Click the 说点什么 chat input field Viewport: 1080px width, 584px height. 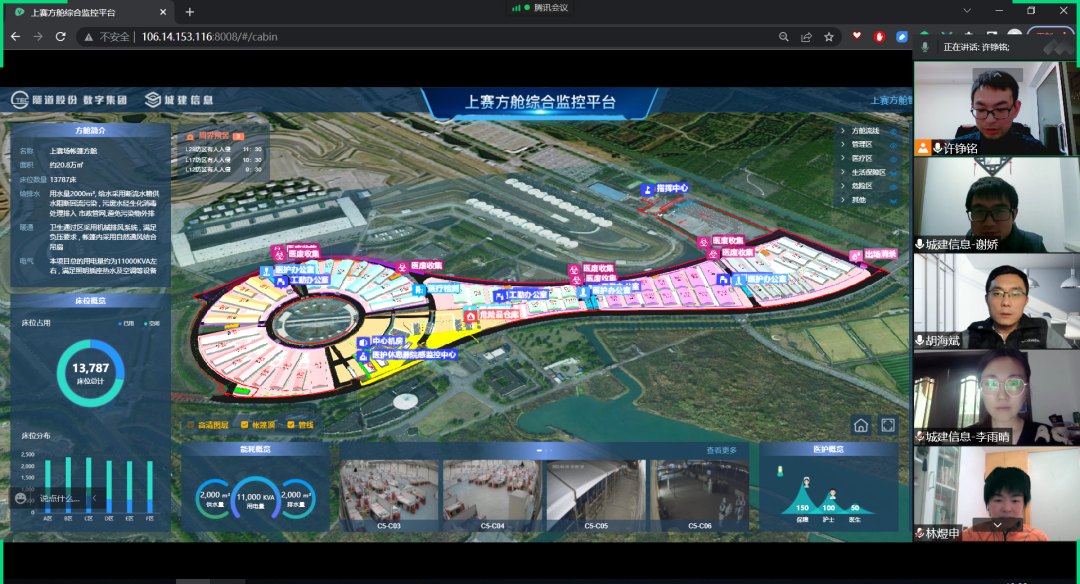[x=62, y=498]
